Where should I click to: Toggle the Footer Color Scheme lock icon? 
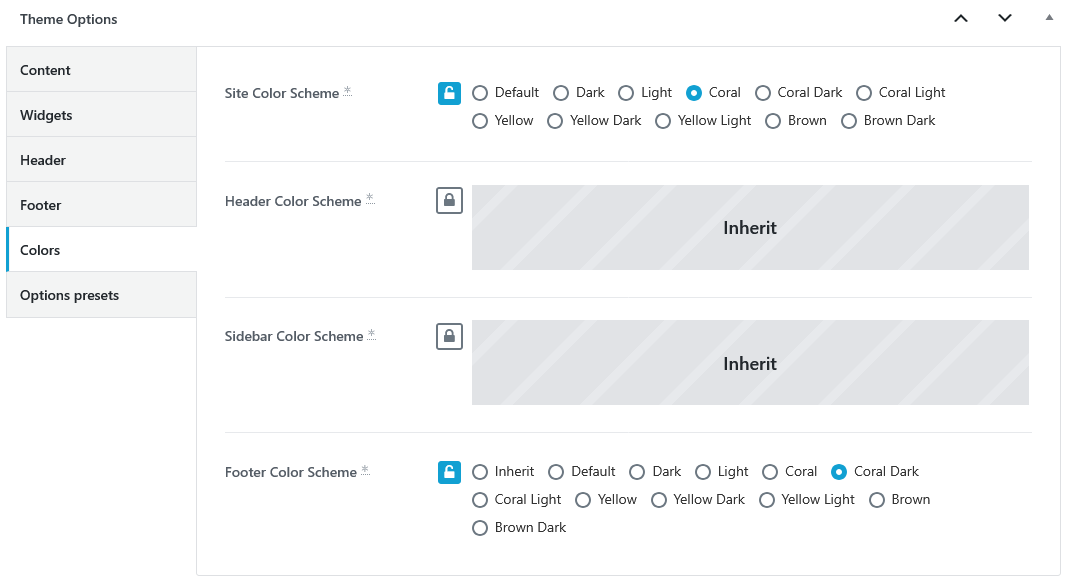click(x=449, y=472)
